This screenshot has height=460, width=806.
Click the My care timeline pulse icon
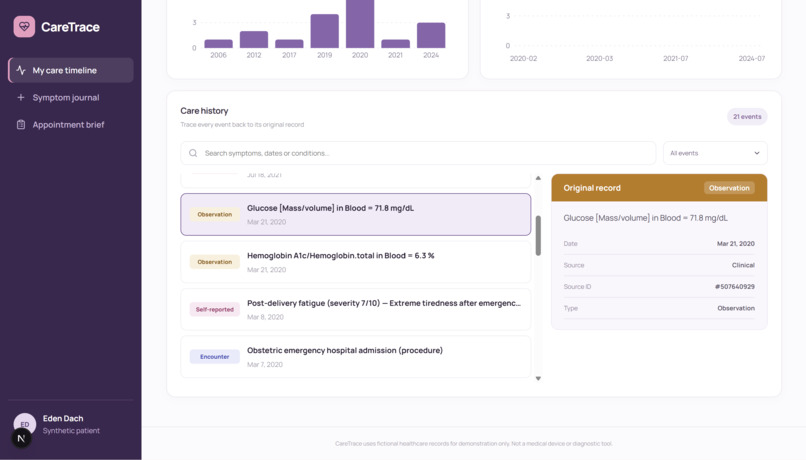pos(21,70)
